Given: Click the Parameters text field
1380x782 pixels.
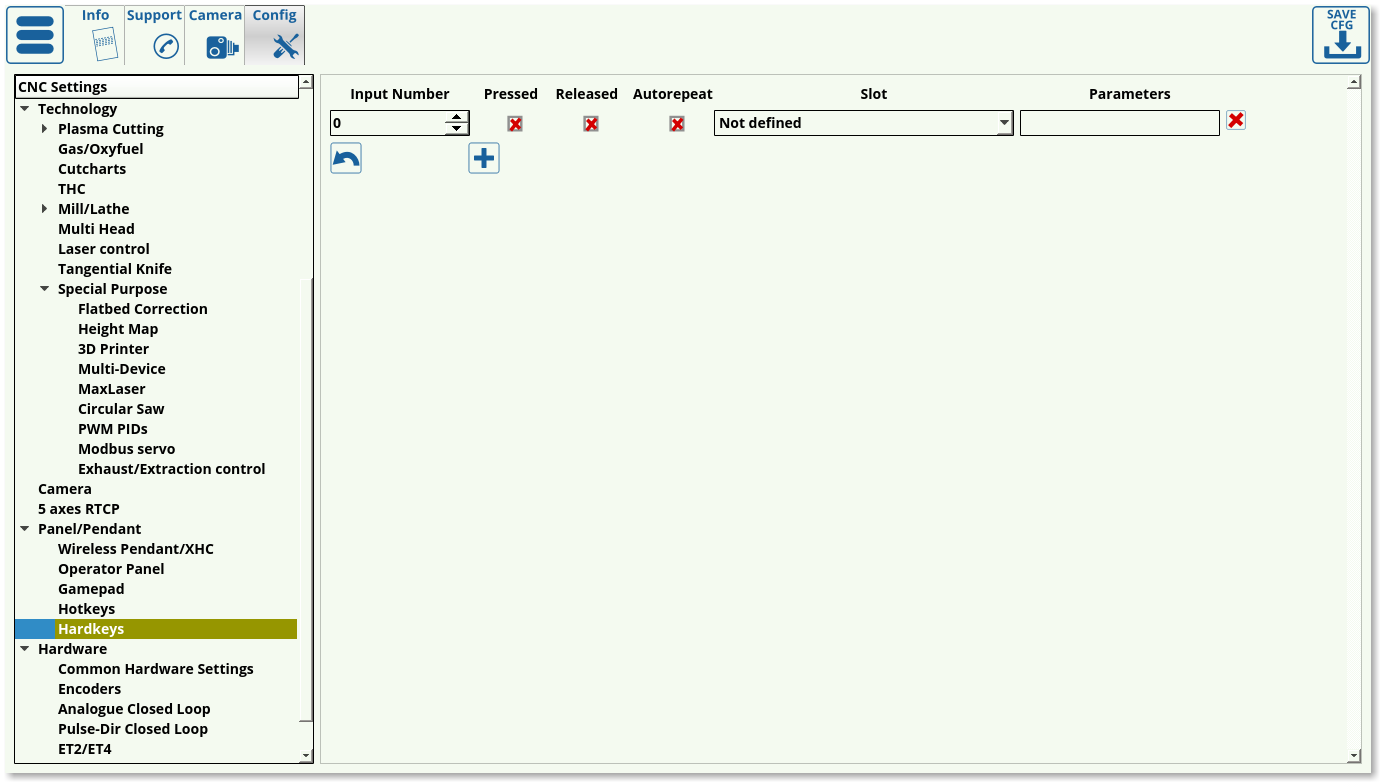Looking at the screenshot, I should pyautogui.click(x=1119, y=123).
